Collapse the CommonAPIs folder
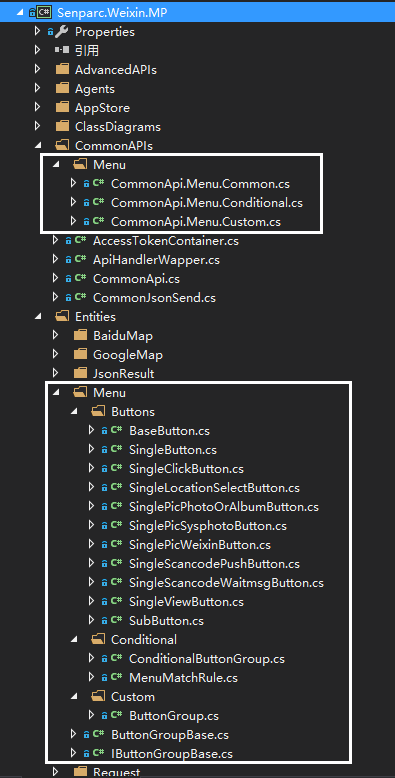Image resolution: width=395 pixels, height=778 pixels. point(38,146)
